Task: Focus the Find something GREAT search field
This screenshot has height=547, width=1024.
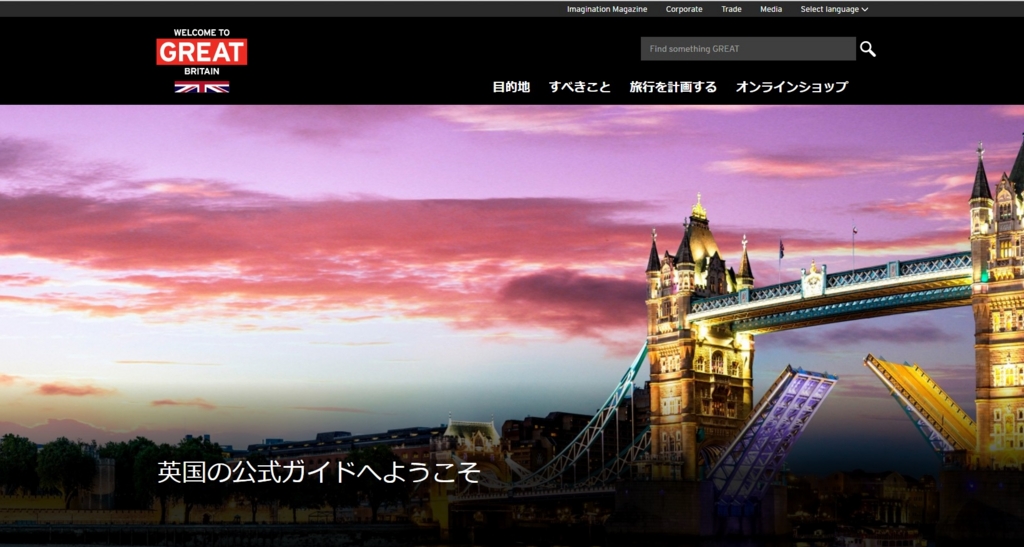Action: click(747, 49)
